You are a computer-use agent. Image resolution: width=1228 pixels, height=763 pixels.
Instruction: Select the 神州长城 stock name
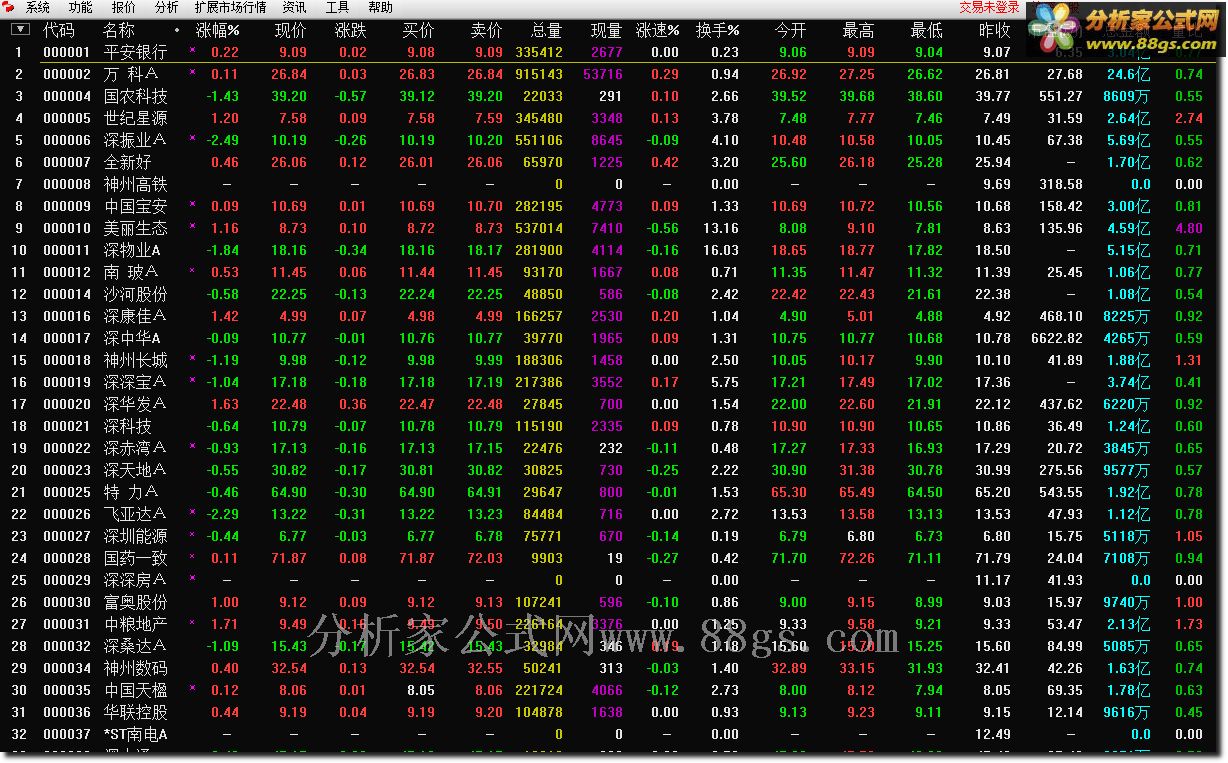(x=135, y=360)
